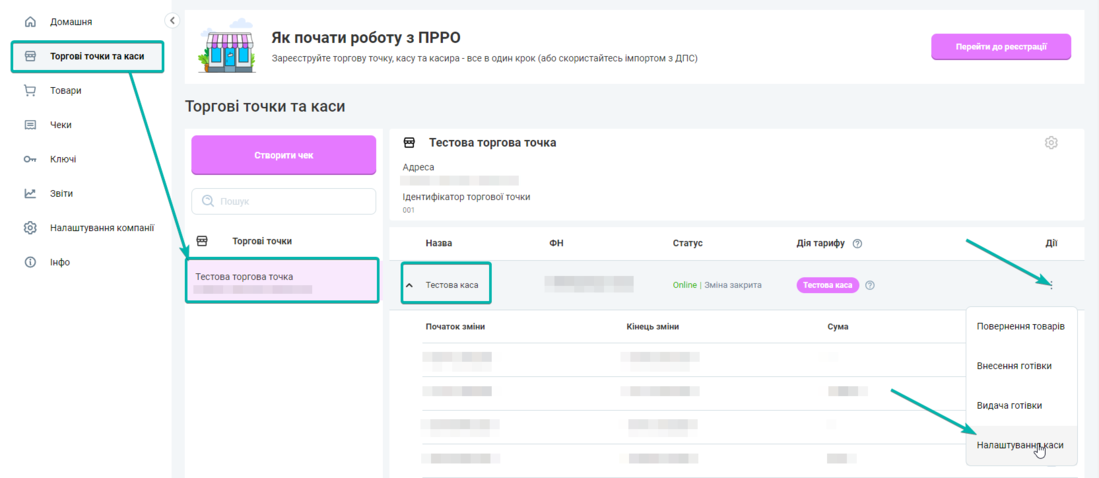This screenshot has width=1099, height=478.
Task: Click the Налаштування компанії gear icon
Action: (x=30, y=228)
